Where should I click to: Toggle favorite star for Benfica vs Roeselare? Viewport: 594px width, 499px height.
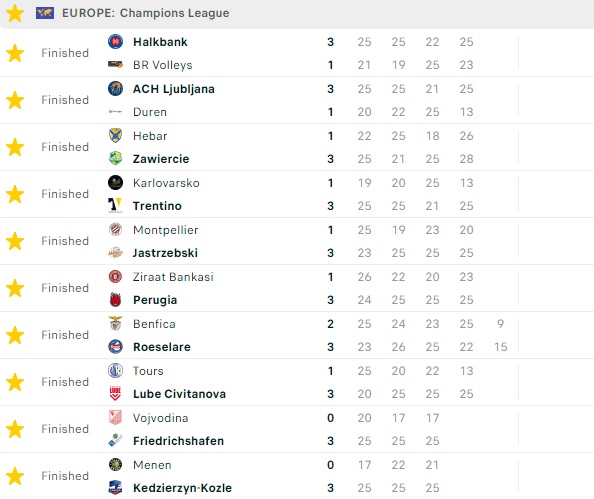click(x=15, y=335)
